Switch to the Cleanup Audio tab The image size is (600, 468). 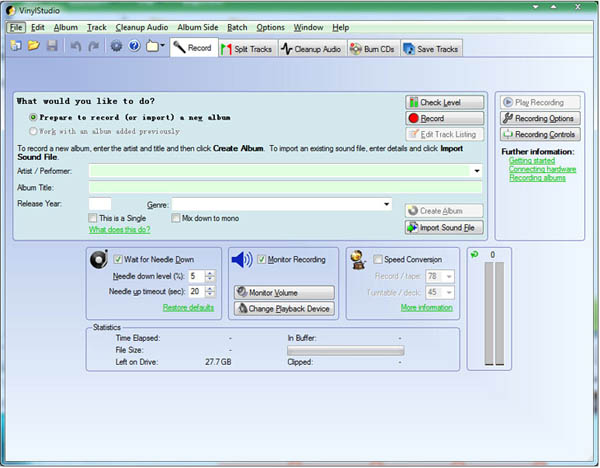coord(313,49)
